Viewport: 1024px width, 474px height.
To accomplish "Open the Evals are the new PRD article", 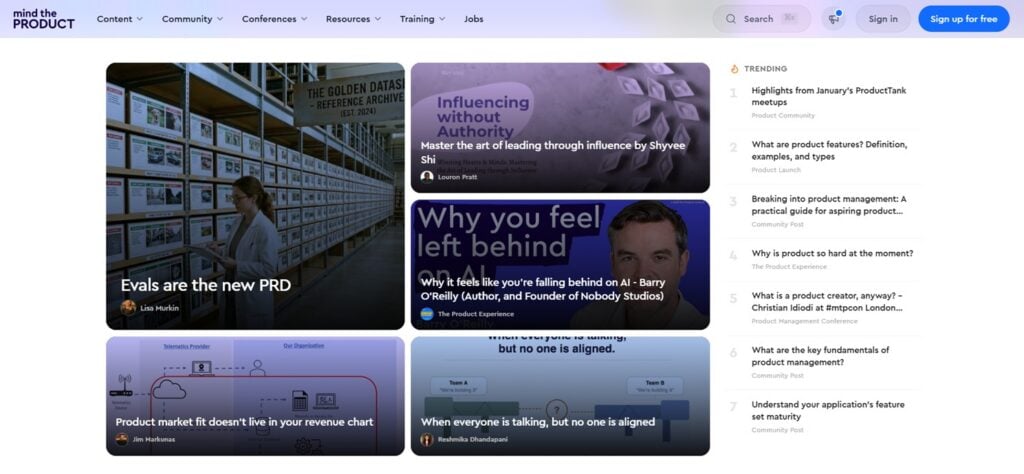I will (206, 285).
